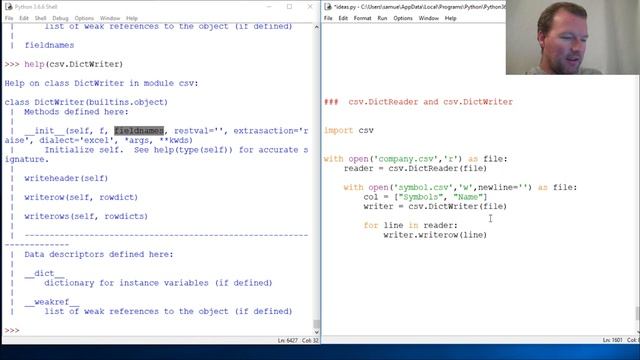This screenshot has width=640, height=360.
Task: Click the shell scrollbar up arrow
Action: (317, 27)
